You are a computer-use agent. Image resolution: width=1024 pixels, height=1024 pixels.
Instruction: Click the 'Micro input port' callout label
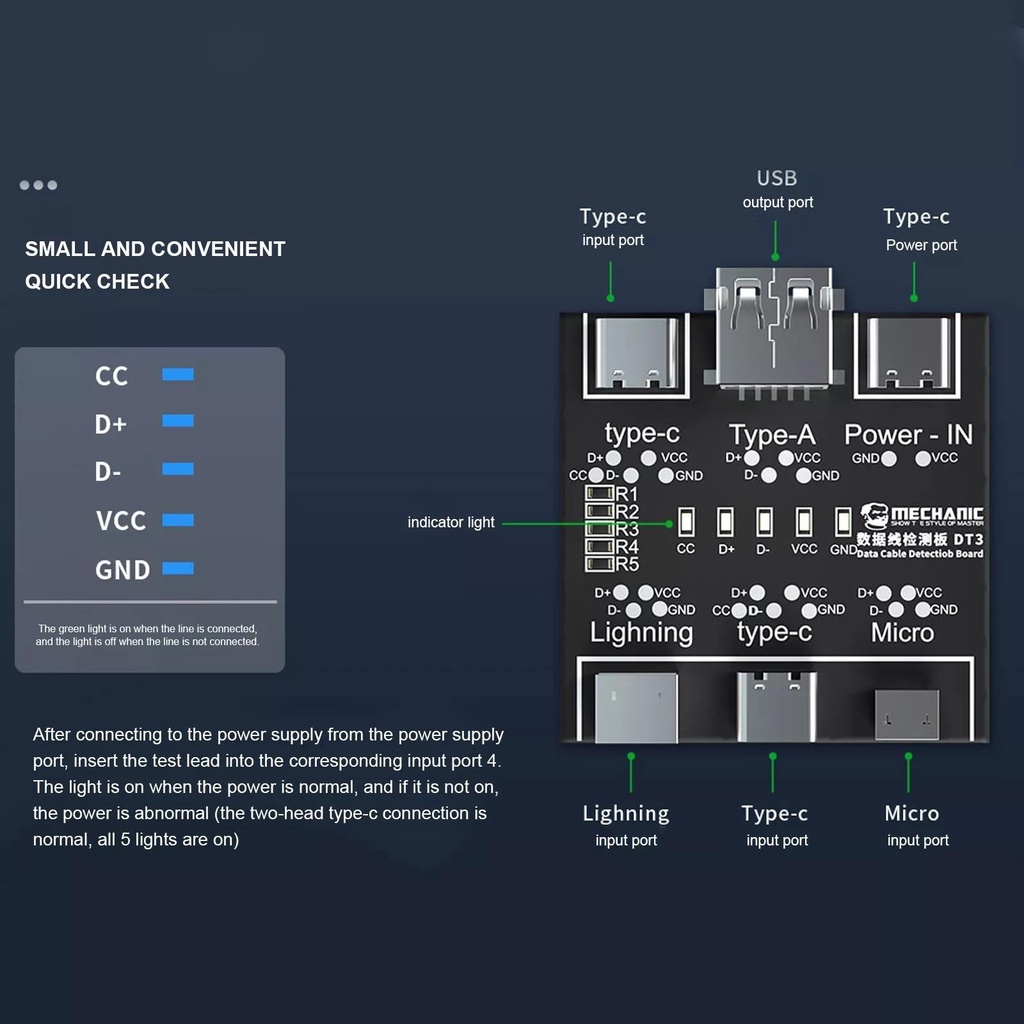coord(916,826)
